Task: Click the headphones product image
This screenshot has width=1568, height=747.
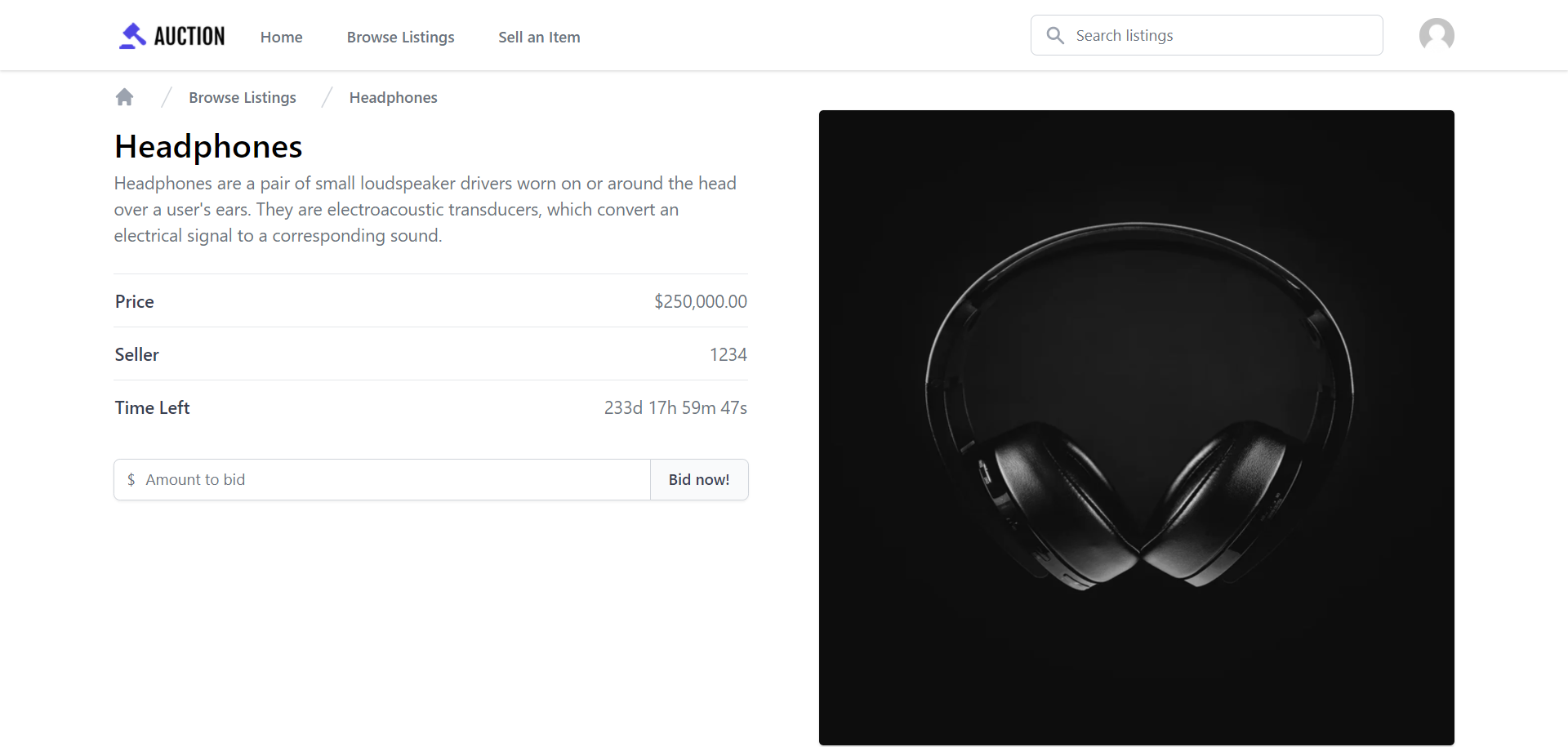Action: point(1136,427)
